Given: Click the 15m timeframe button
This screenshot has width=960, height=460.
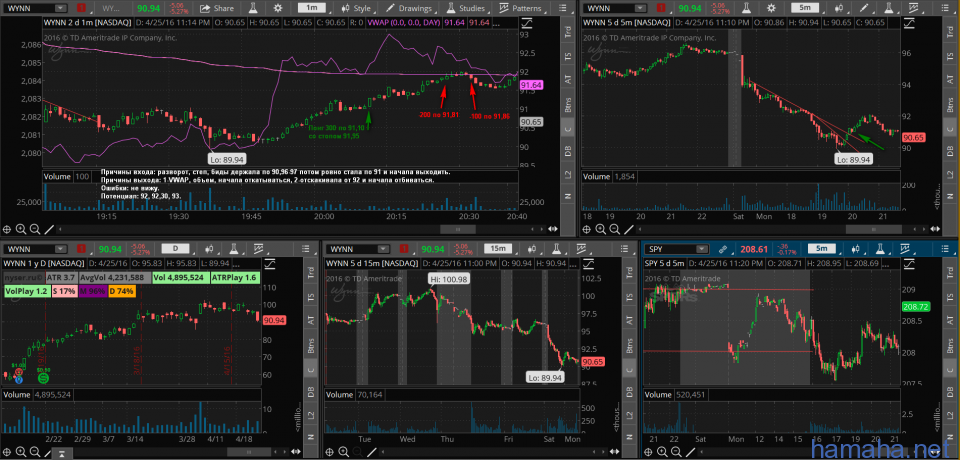Looking at the screenshot, I should point(498,249).
